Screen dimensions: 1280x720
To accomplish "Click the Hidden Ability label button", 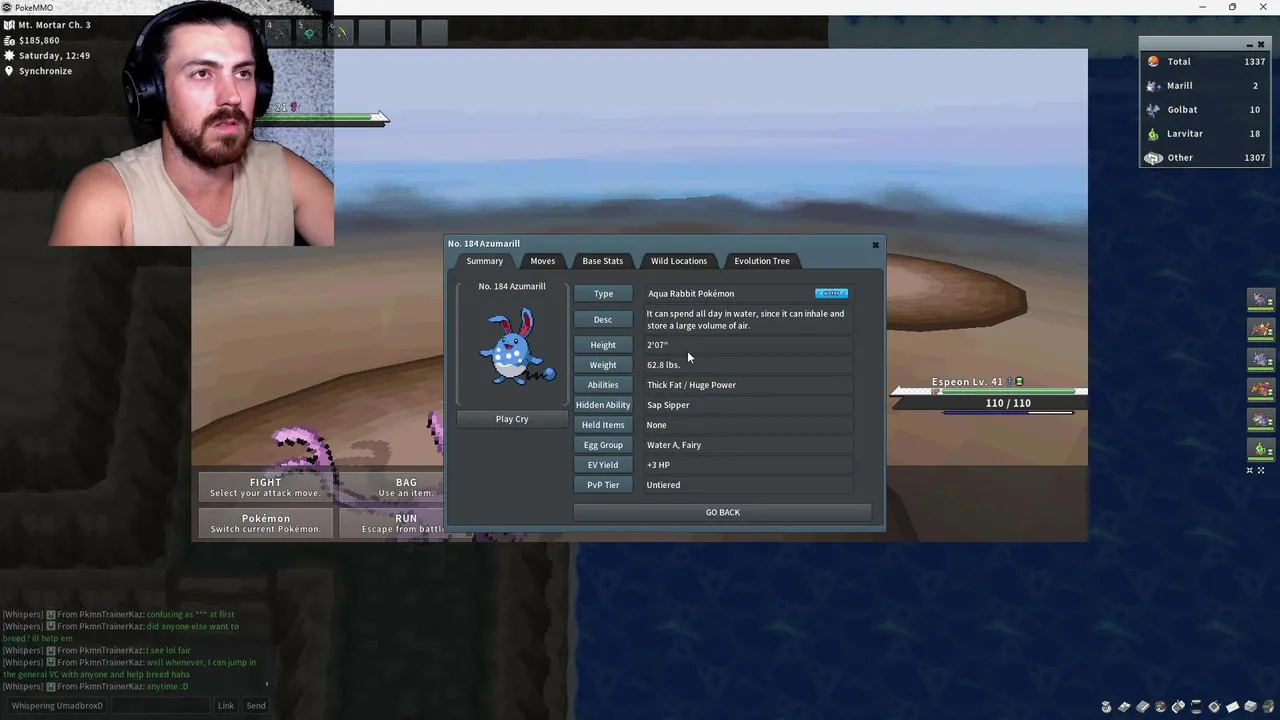I will click(603, 405).
